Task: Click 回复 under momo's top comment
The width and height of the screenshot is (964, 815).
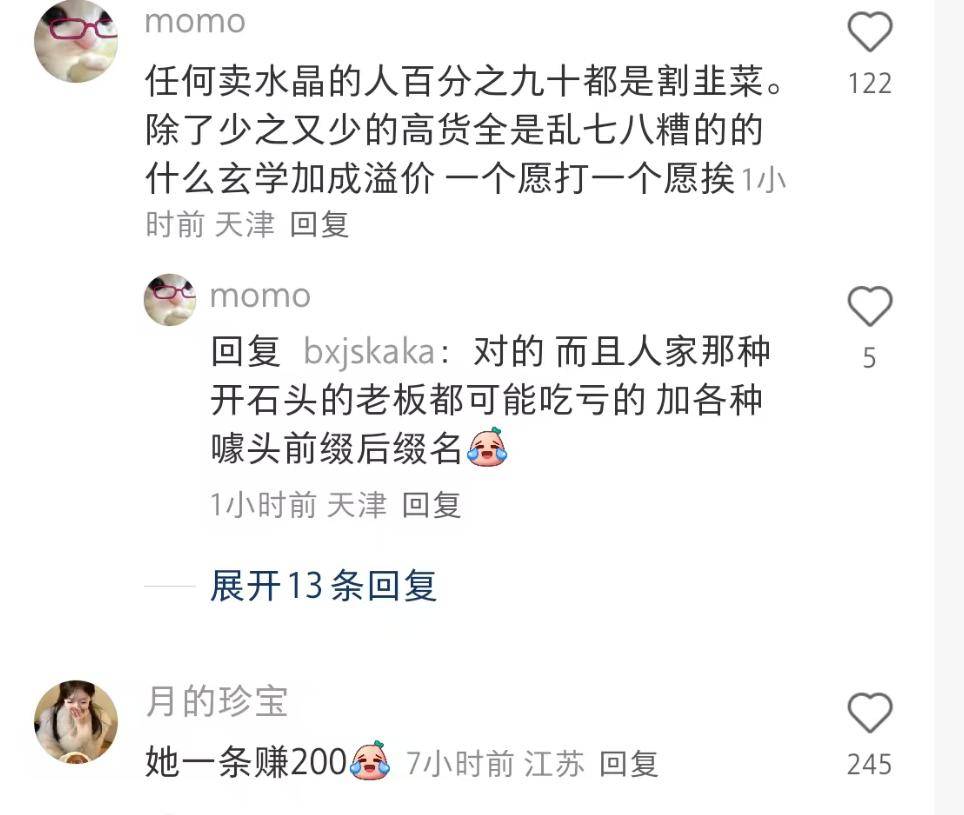Action: [x=319, y=224]
